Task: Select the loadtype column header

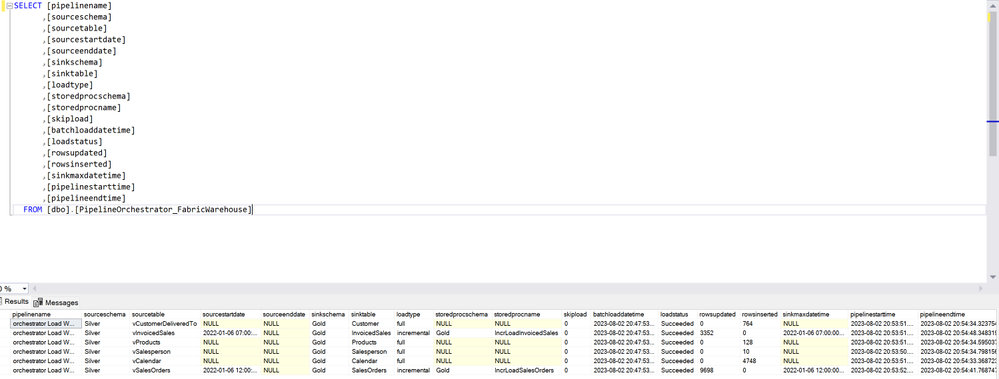Action: point(414,315)
